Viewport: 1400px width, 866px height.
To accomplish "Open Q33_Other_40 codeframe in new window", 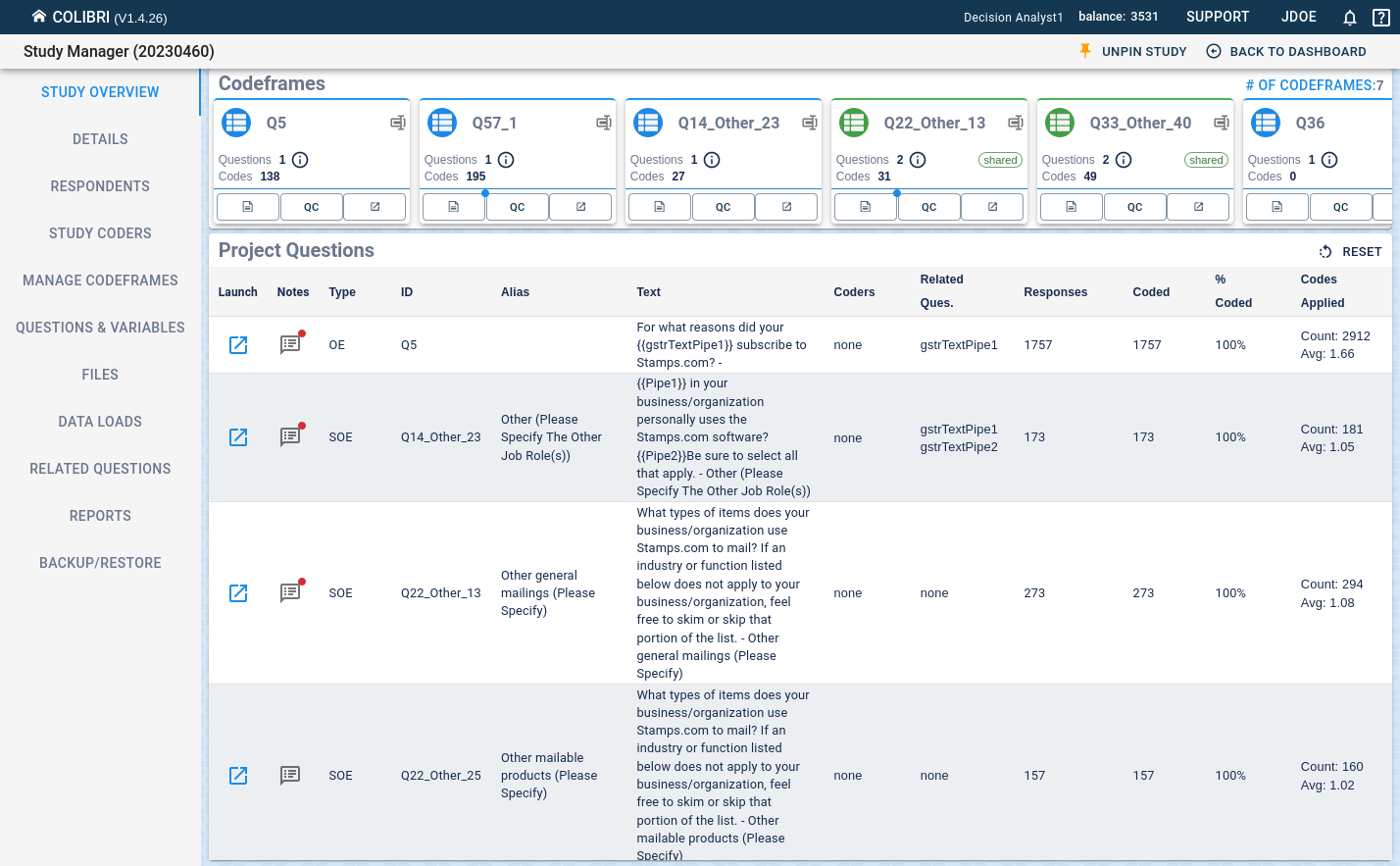I will (x=1198, y=207).
